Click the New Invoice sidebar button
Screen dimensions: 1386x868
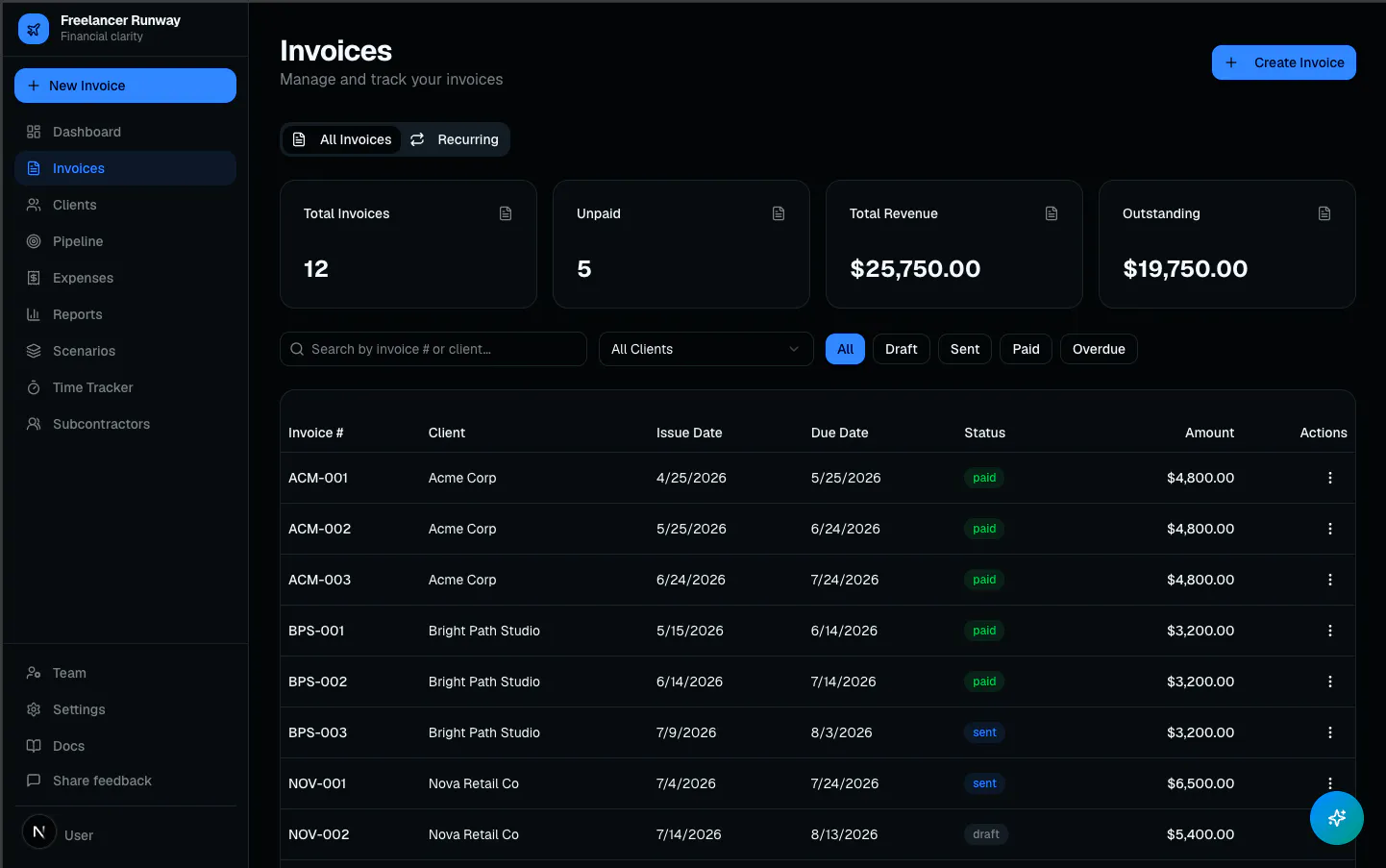[125, 86]
